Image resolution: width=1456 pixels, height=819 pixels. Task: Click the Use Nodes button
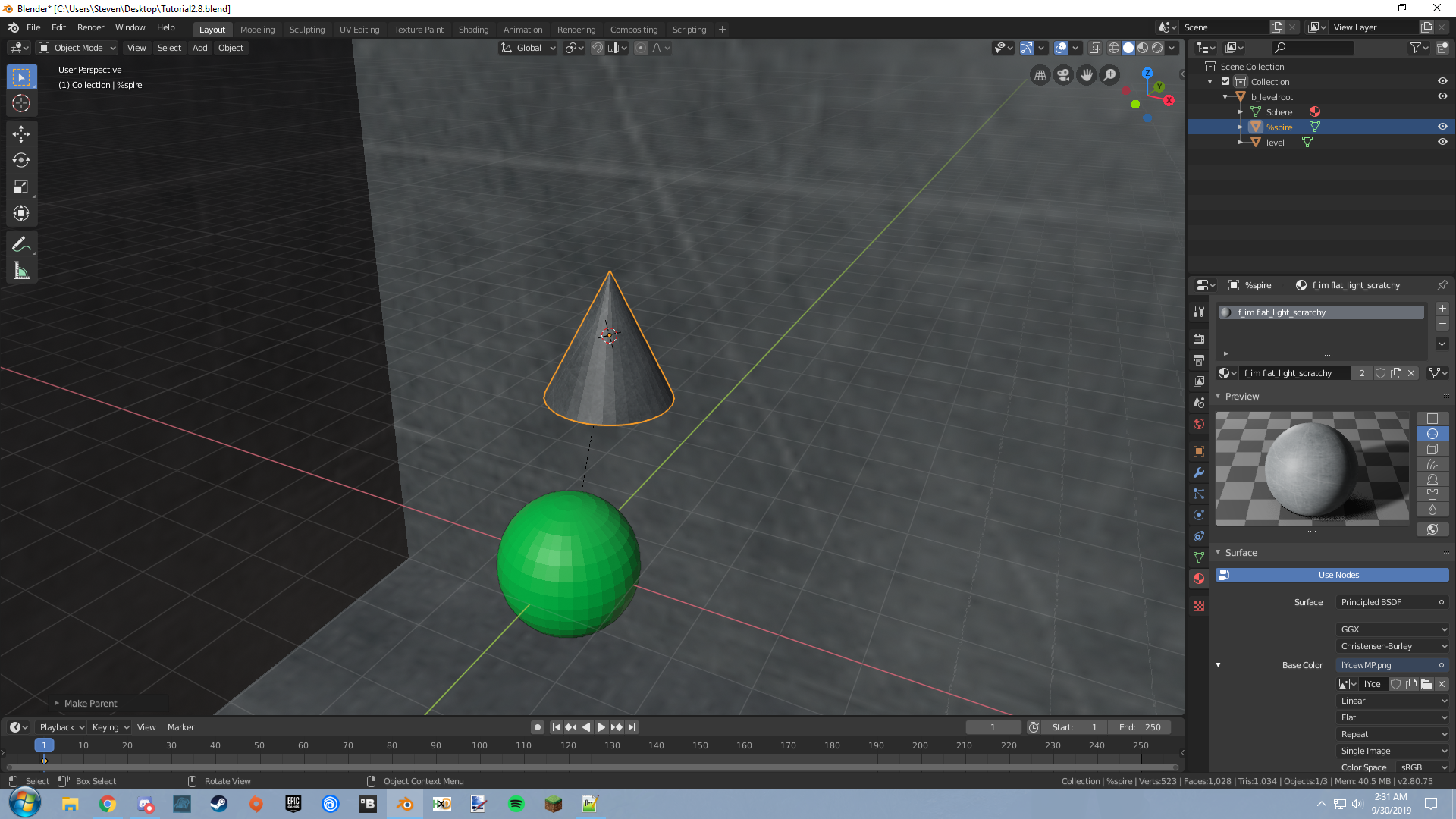click(1338, 575)
